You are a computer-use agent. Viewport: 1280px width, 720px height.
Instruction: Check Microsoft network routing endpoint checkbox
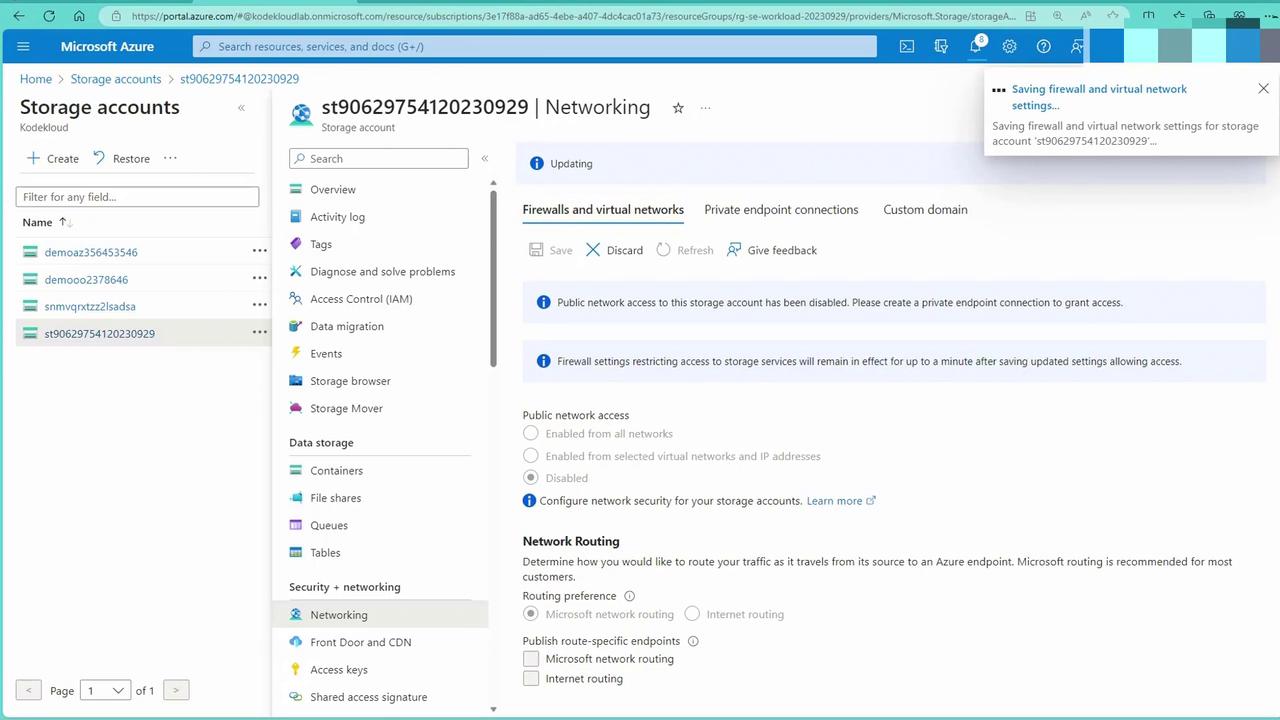(x=531, y=658)
